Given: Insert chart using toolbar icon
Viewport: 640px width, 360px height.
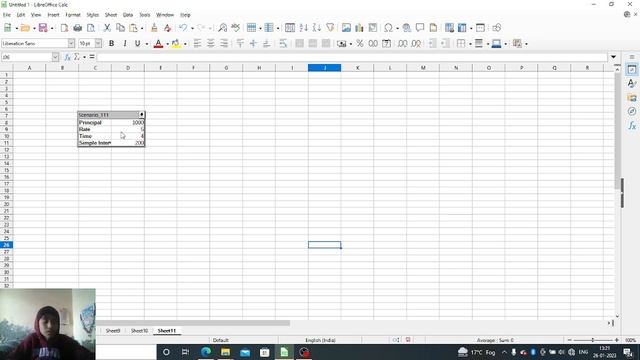Looking at the screenshot, I should click(x=359, y=28).
